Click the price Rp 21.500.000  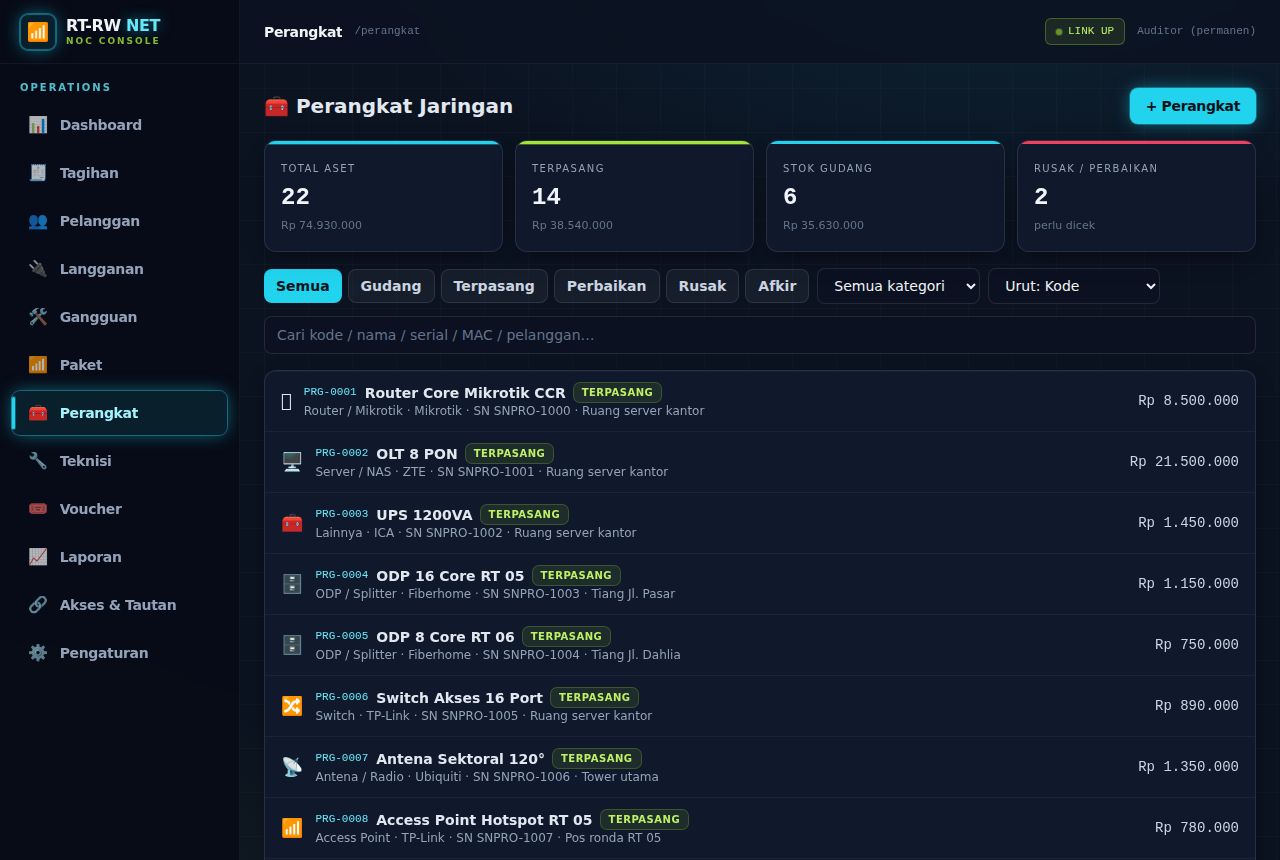click(x=1184, y=462)
